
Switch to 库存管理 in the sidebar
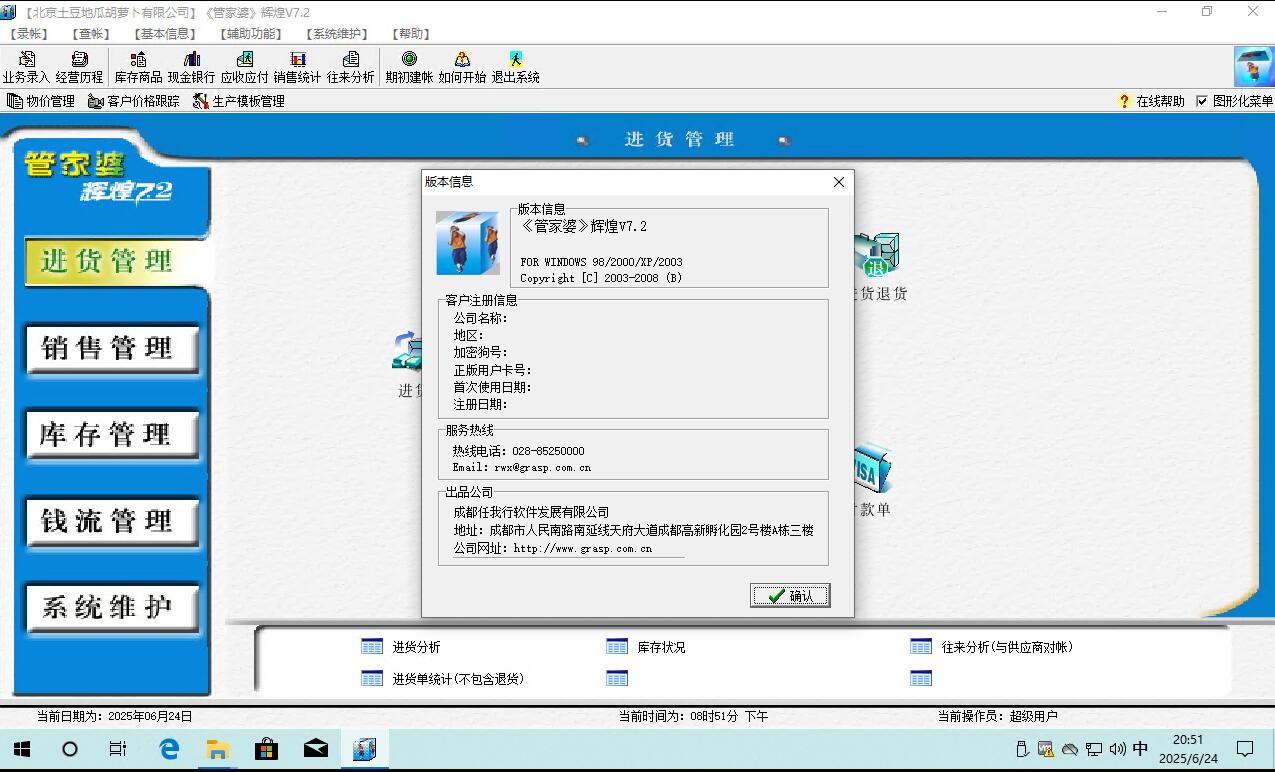point(112,434)
